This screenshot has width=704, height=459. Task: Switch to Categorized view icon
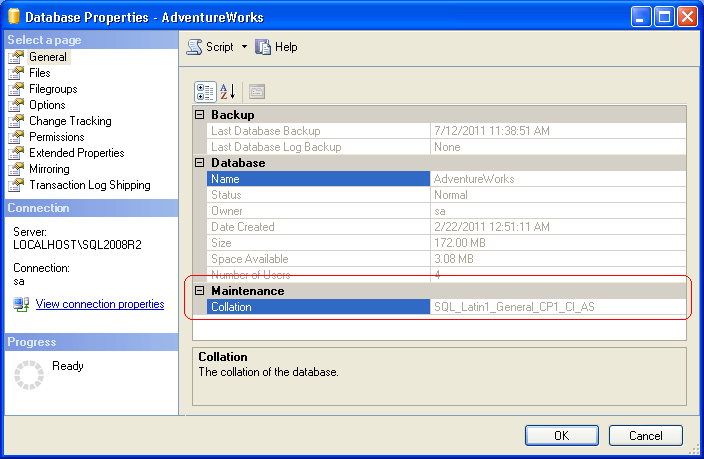pos(205,92)
